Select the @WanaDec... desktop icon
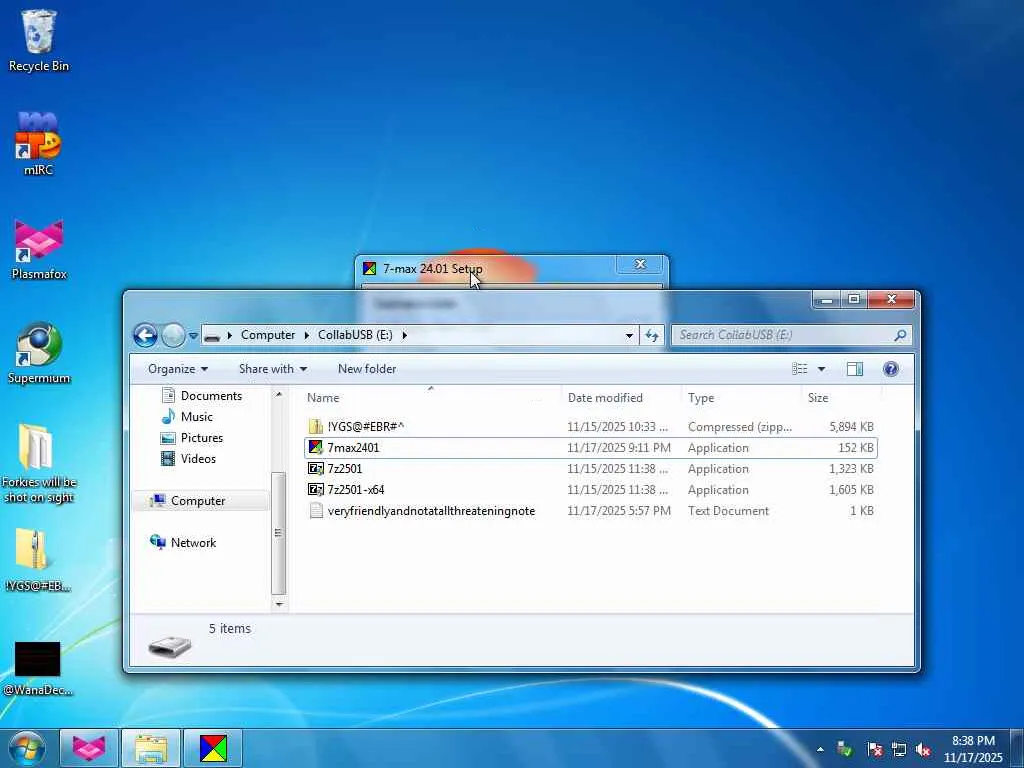 [x=39, y=668]
